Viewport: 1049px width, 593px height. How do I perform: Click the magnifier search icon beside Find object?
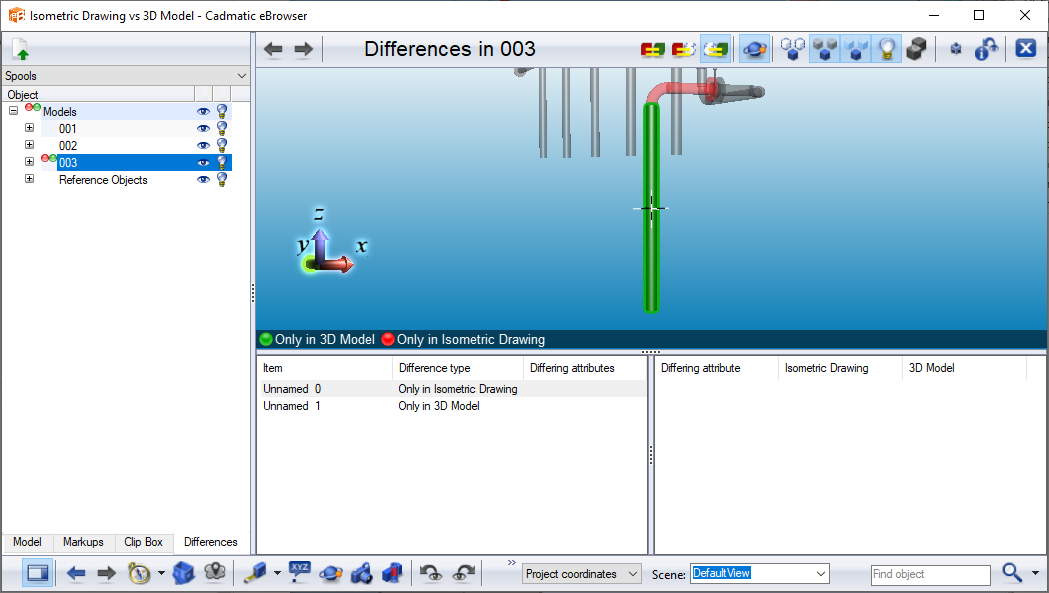pyautogui.click(x=1012, y=573)
